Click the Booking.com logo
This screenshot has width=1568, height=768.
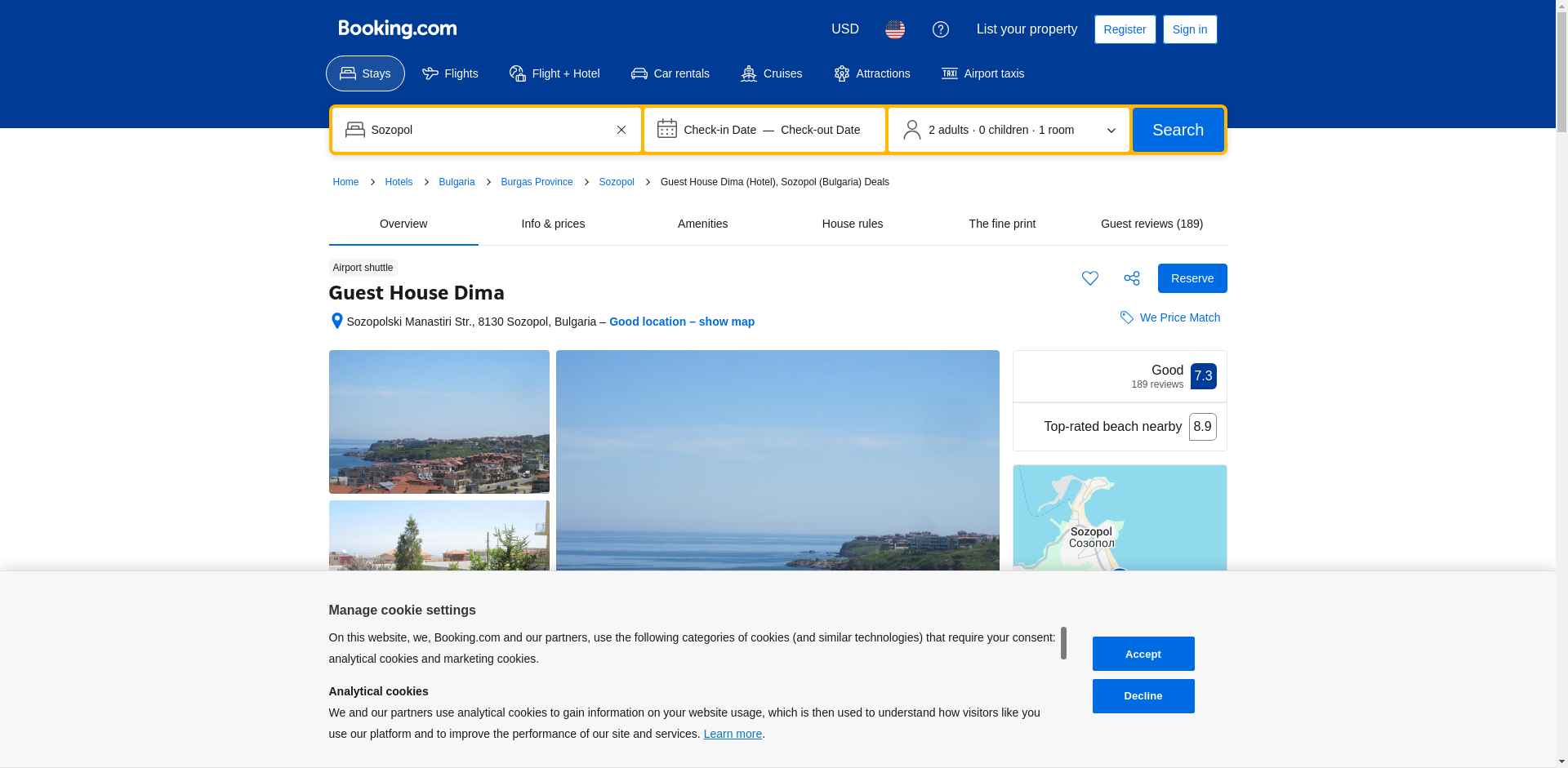[x=397, y=29]
